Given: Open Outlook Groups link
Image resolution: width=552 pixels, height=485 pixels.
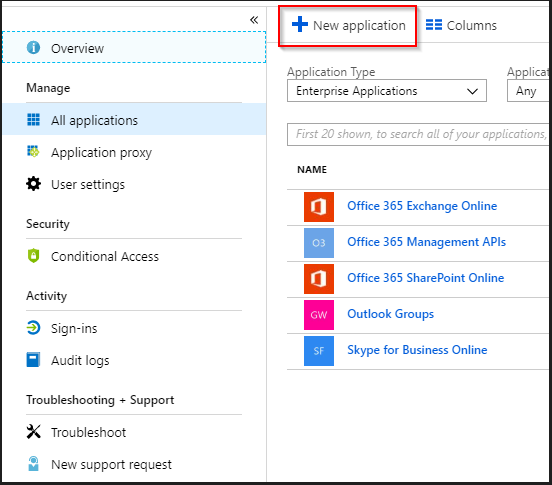Looking at the screenshot, I should [x=390, y=314].
